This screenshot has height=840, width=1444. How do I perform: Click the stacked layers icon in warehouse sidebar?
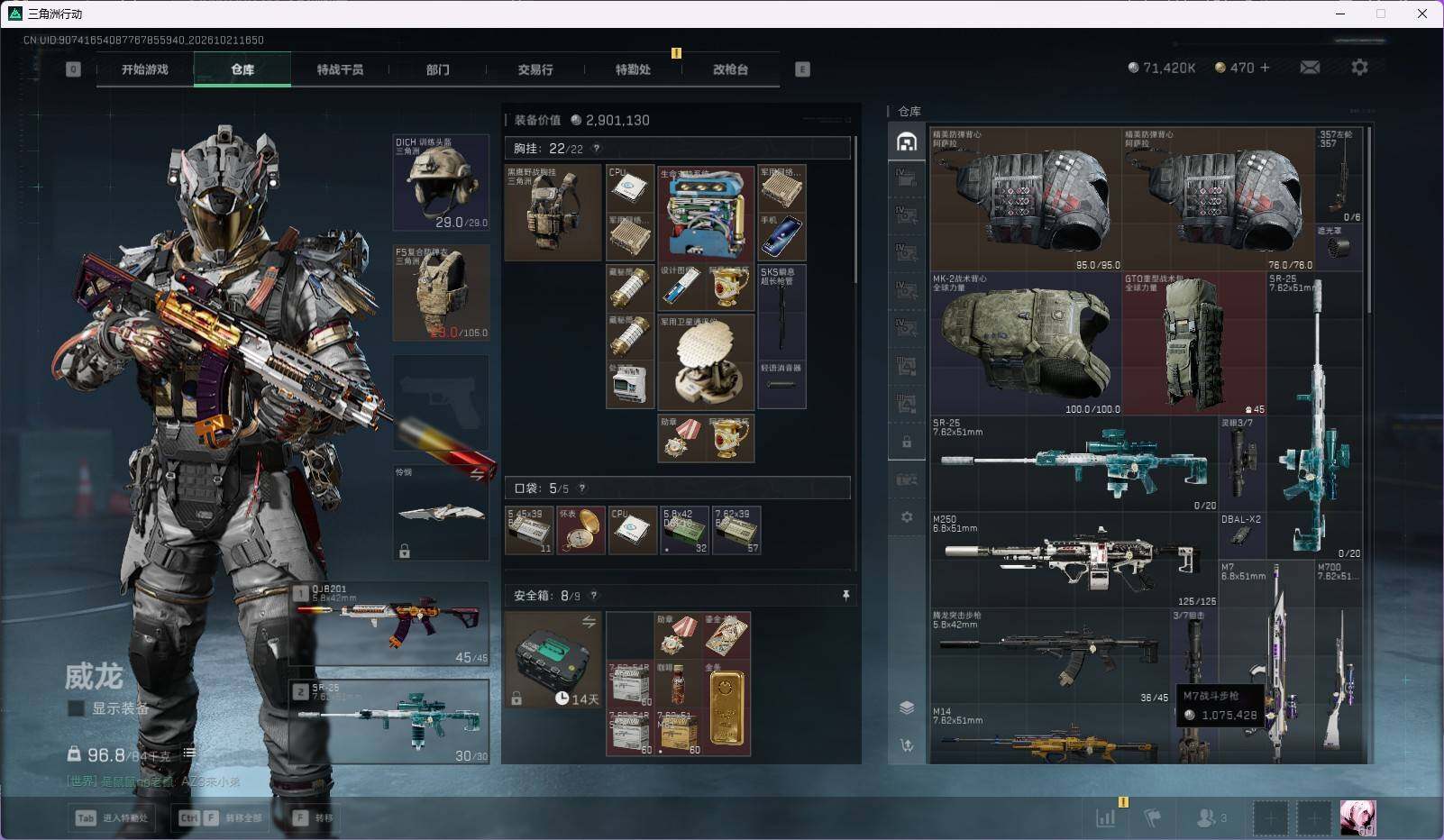point(907,708)
